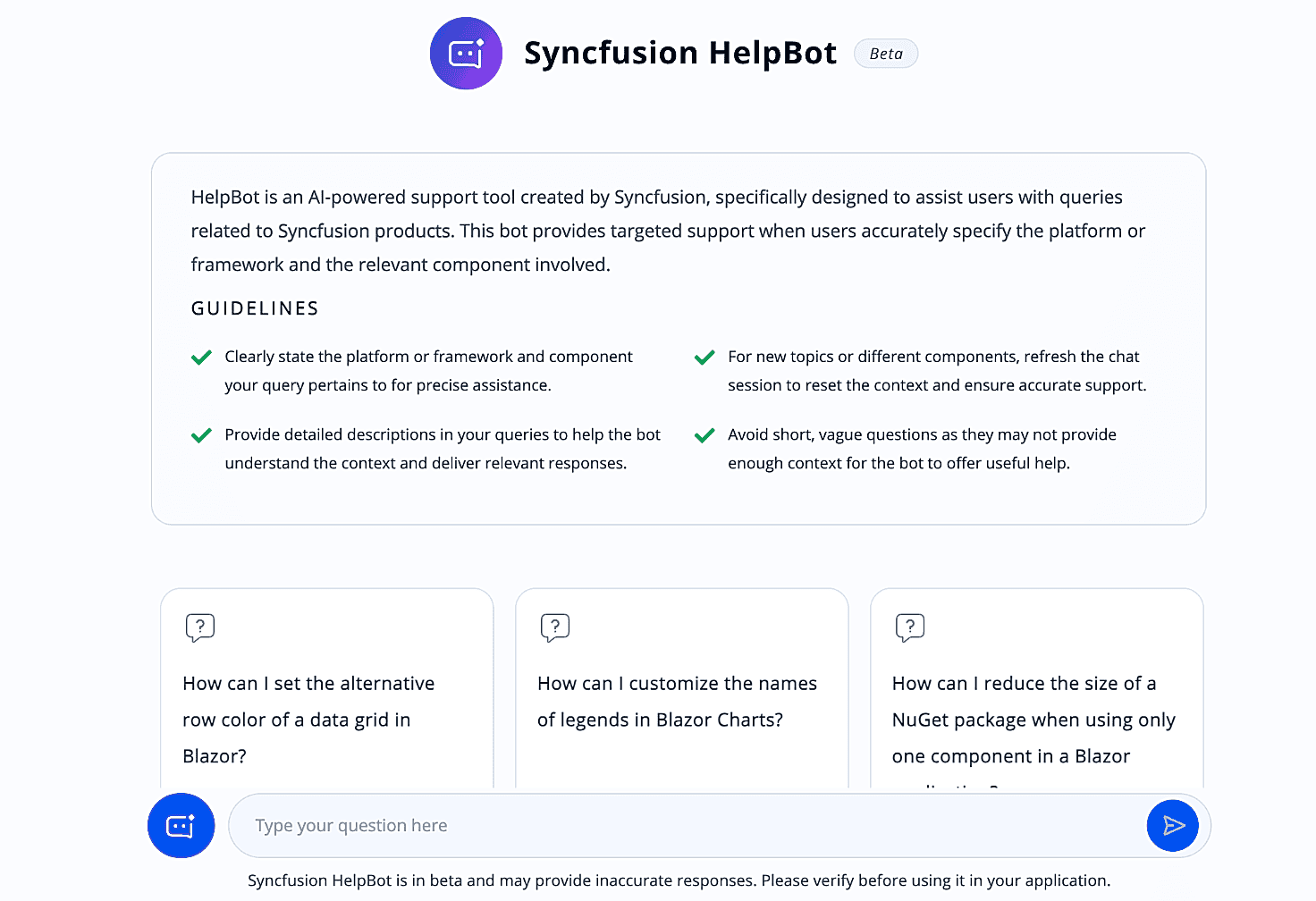Click the green checkmark beside the refresh chat guideline
This screenshot has width=1316, height=901.
(704, 357)
